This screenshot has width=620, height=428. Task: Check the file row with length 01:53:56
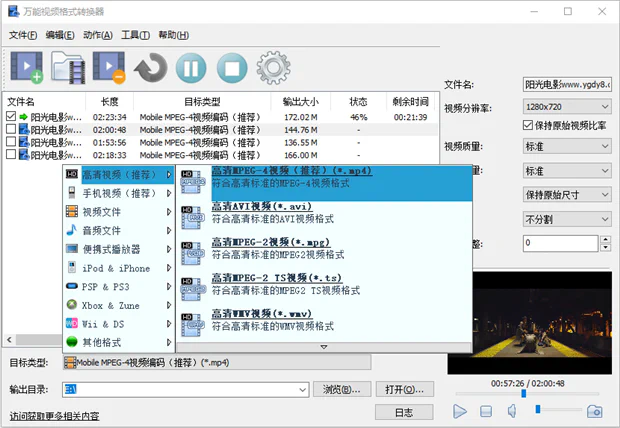pos(11,142)
